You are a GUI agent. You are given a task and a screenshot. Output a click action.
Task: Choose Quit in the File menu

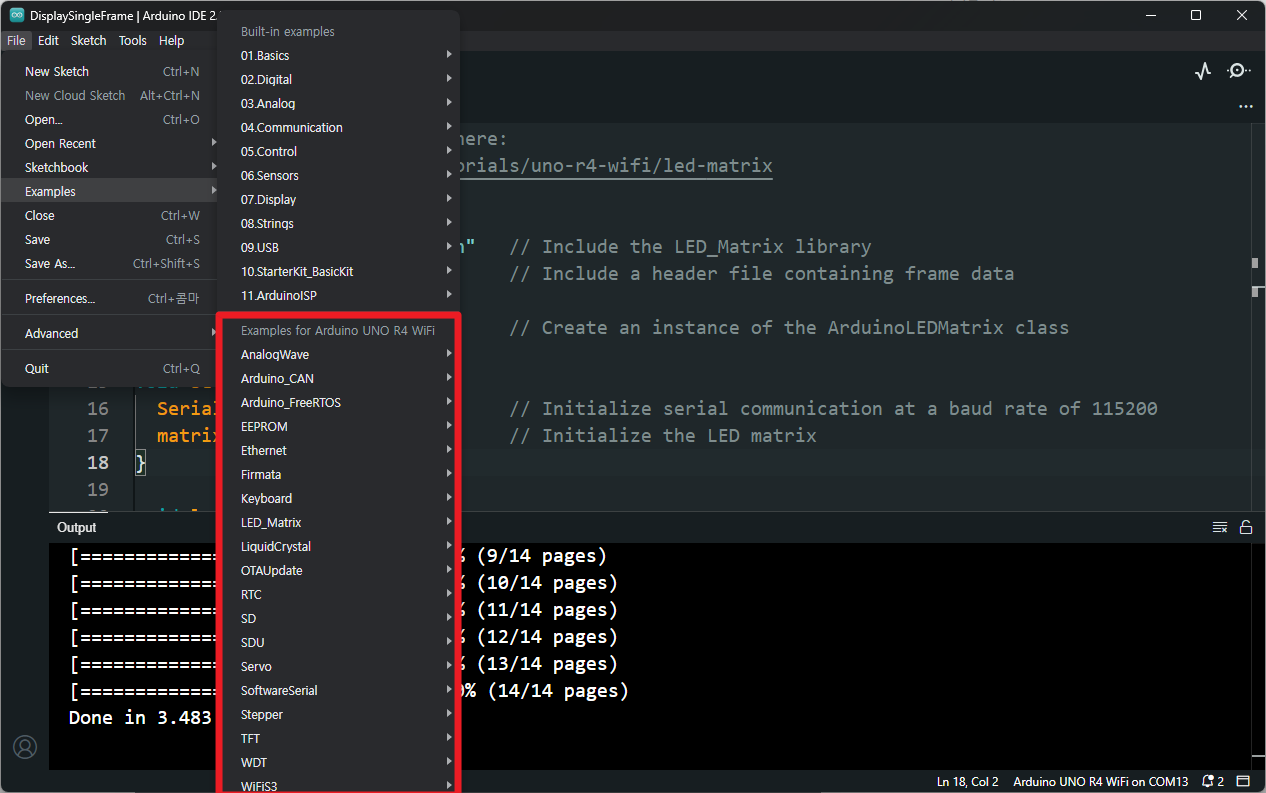click(x=110, y=369)
